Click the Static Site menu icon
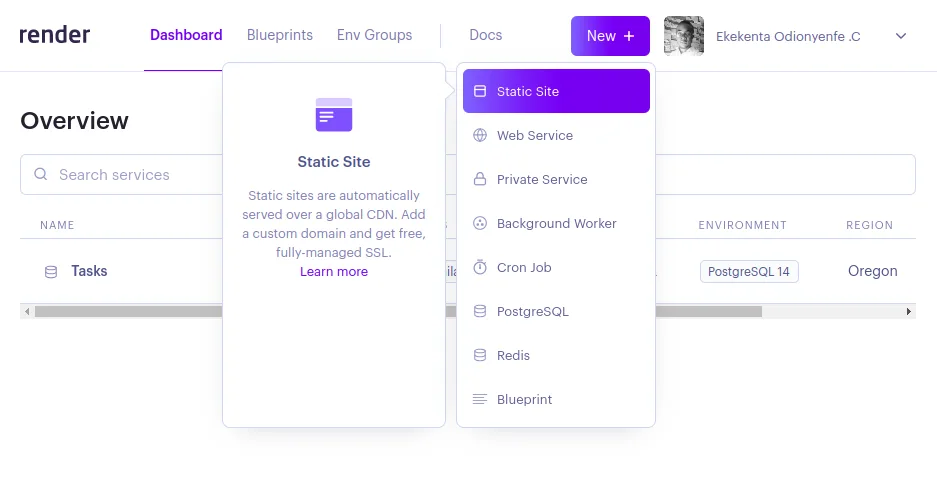 click(x=480, y=91)
